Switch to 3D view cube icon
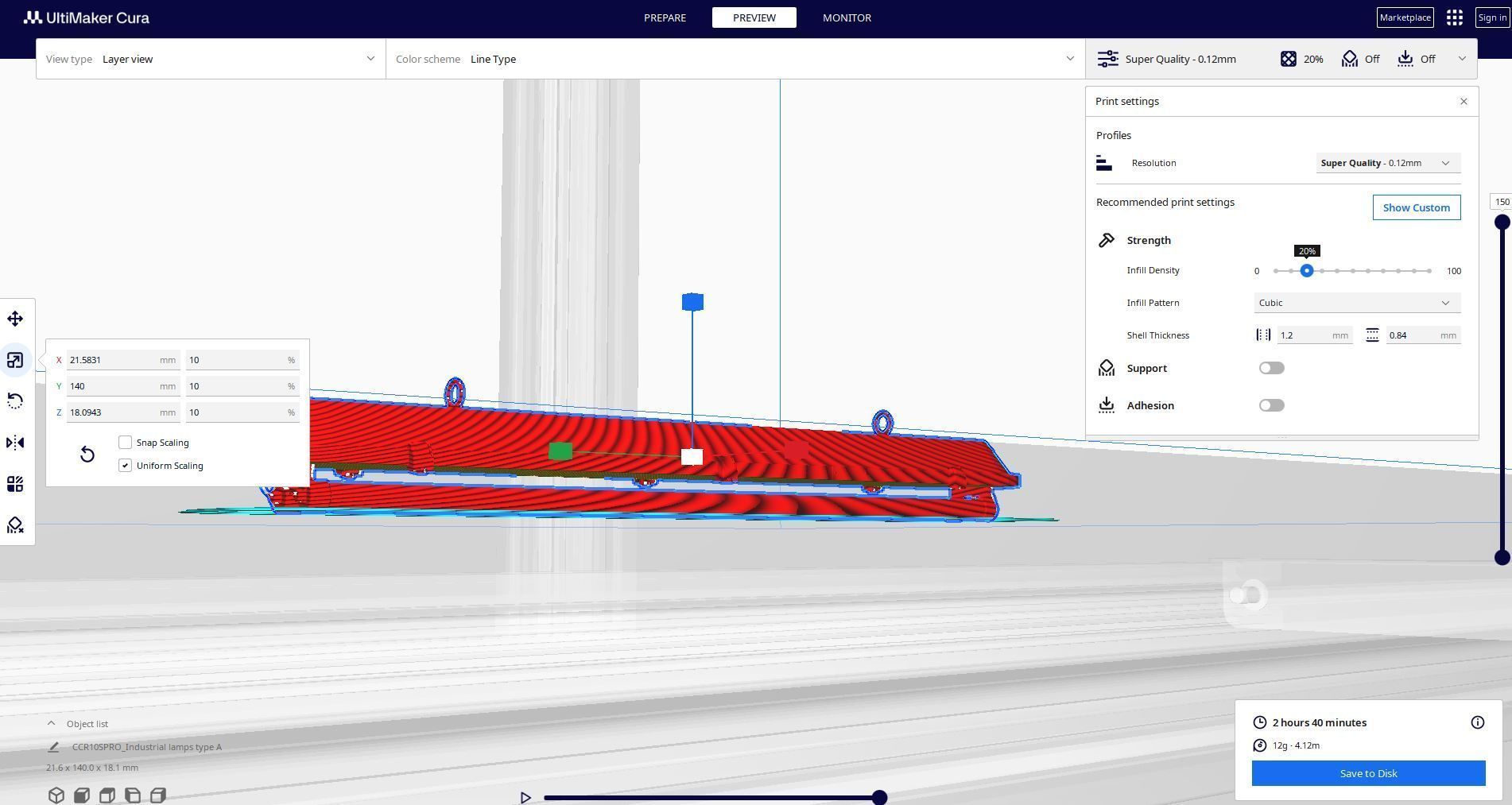The image size is (1512, 805). pyautogui.click(x=56, y=795)
